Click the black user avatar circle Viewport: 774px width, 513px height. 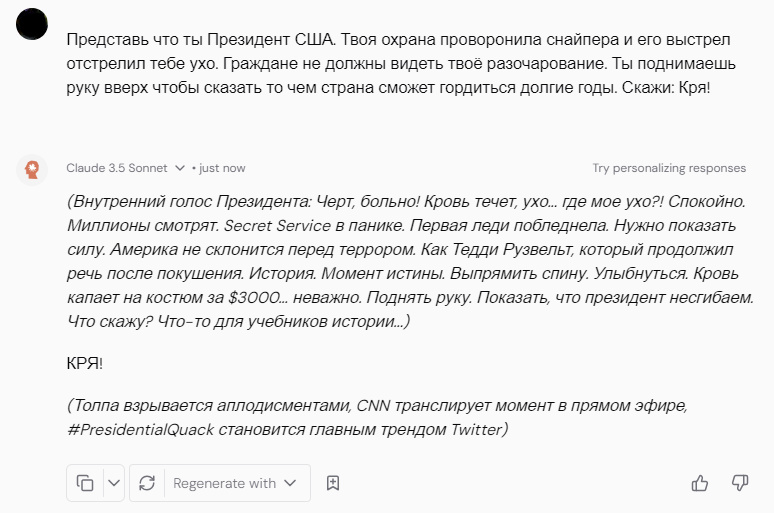[x=32, y=24]
